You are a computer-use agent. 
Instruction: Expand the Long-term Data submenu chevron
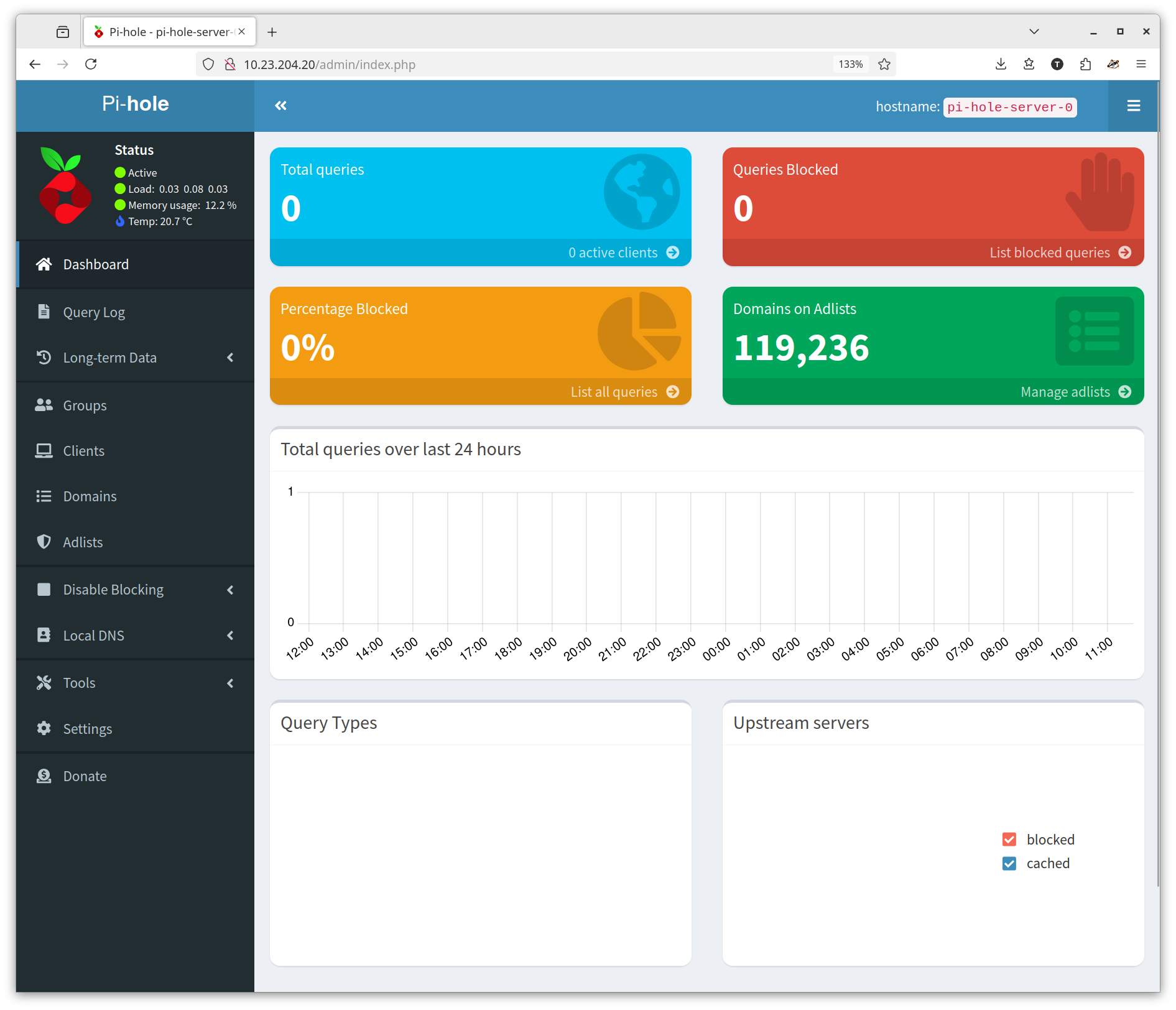231,358
